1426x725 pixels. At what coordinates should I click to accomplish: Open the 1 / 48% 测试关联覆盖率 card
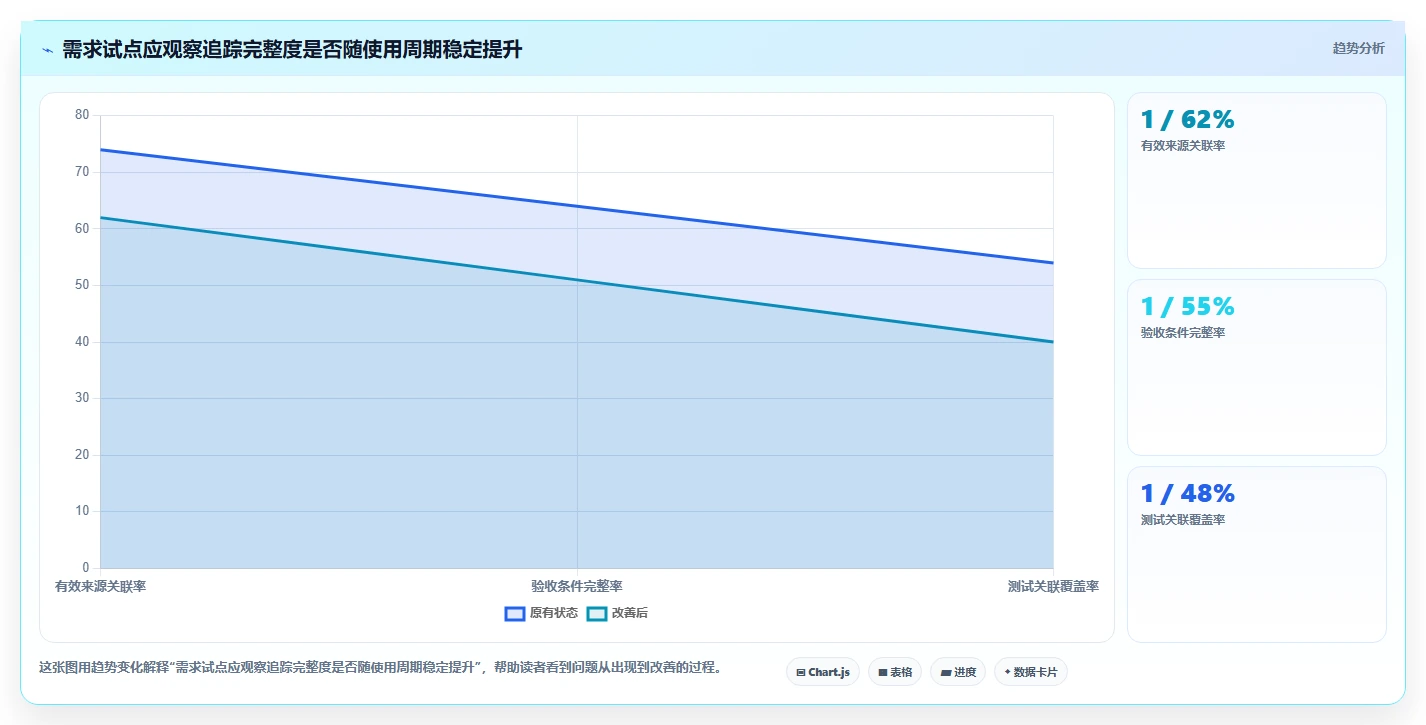(x=1256, y=554)
